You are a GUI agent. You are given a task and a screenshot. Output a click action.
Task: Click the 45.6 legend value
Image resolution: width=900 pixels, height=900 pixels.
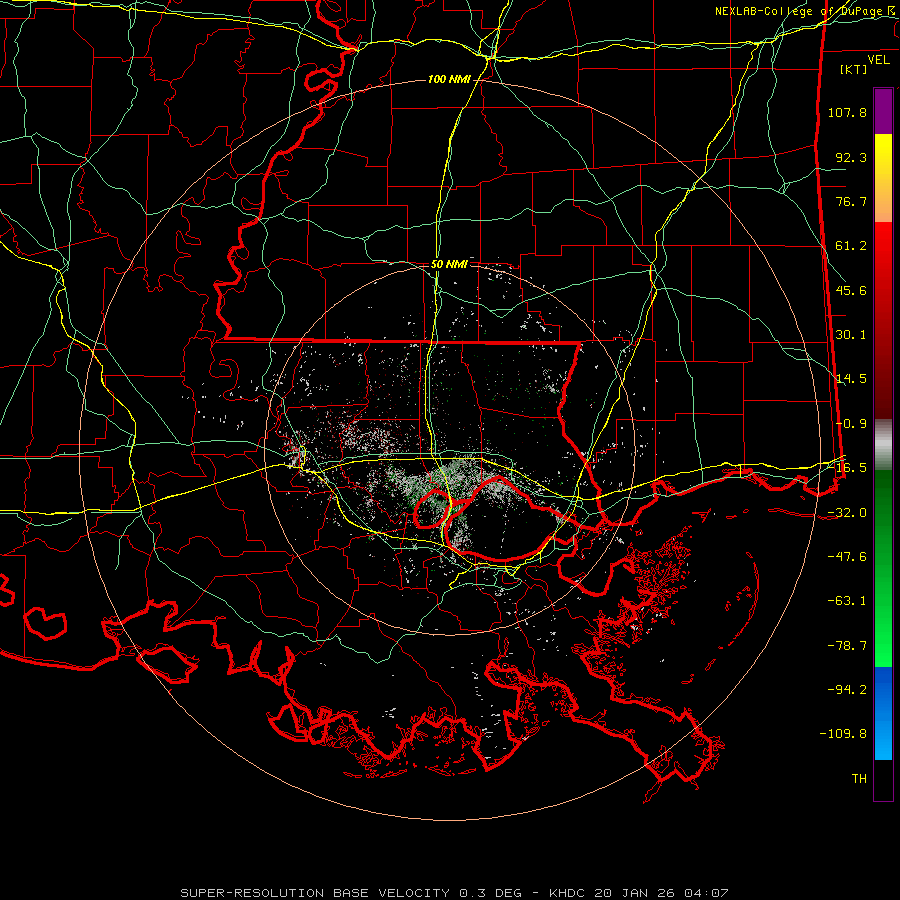[x=851, y=290]
